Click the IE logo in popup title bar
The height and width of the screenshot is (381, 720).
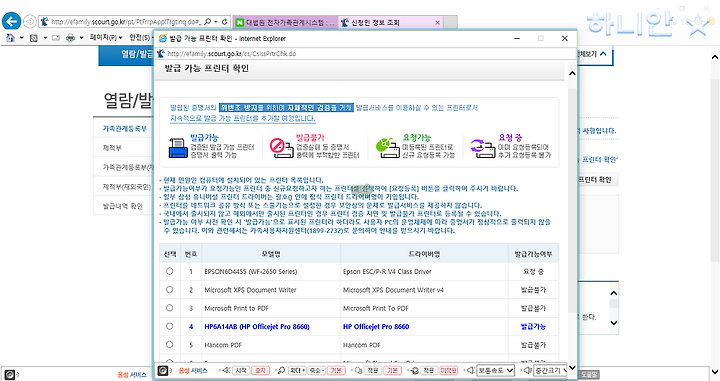[x=163, y=39]
